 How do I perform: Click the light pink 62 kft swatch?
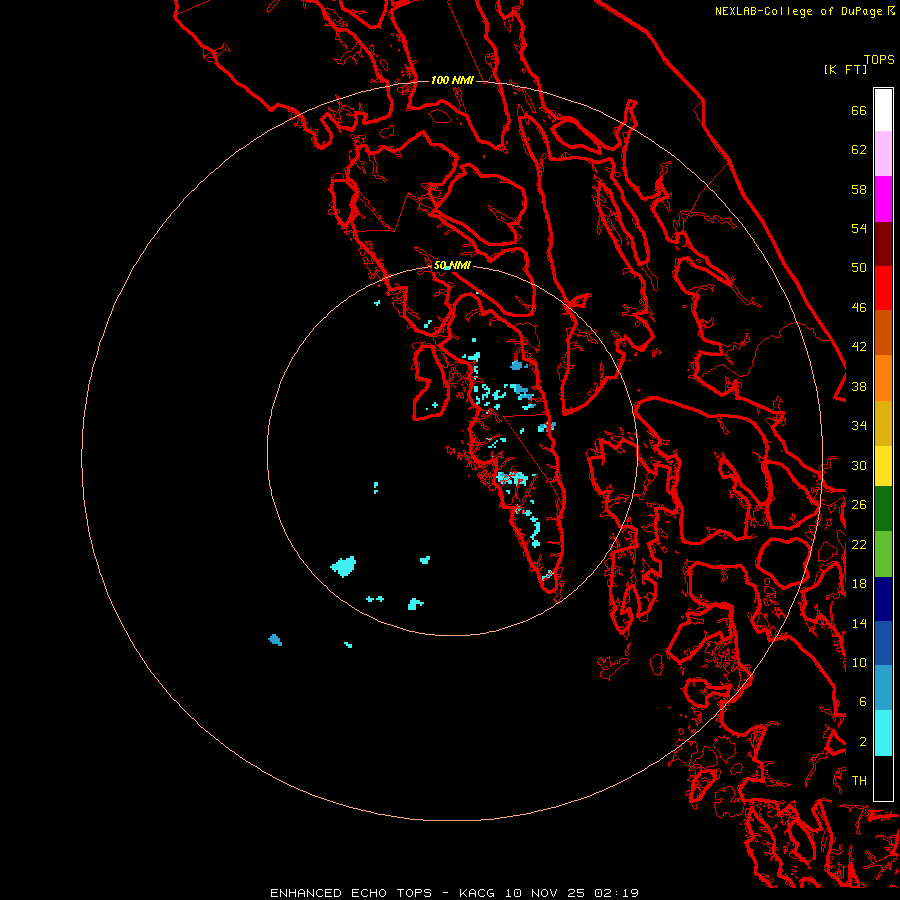[883, 154]
